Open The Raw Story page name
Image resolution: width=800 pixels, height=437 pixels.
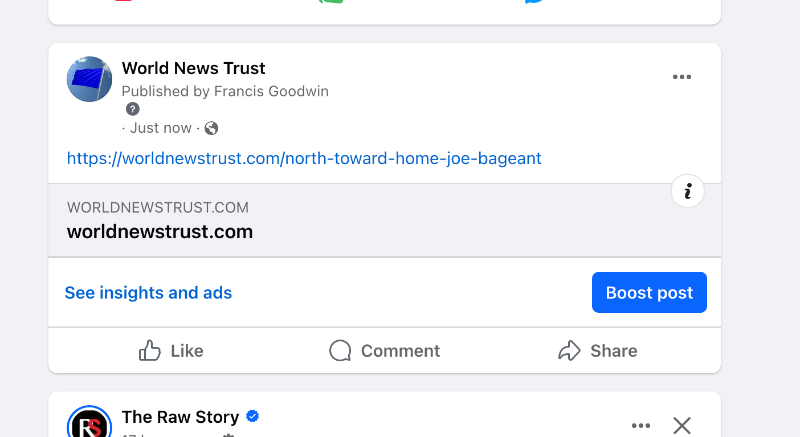click(180, 417)
